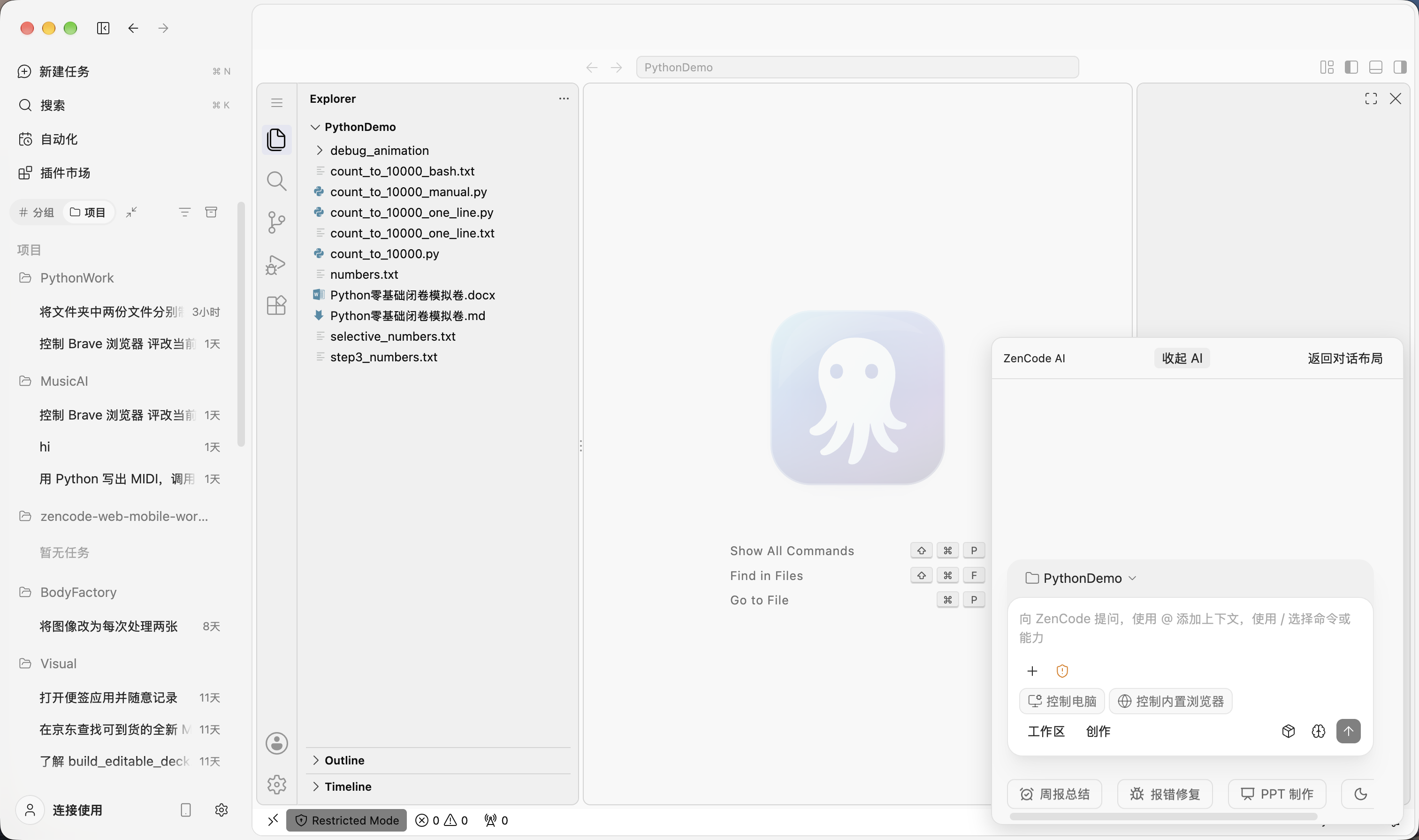Select the 创作 tab in chat

click(1098, 731)
